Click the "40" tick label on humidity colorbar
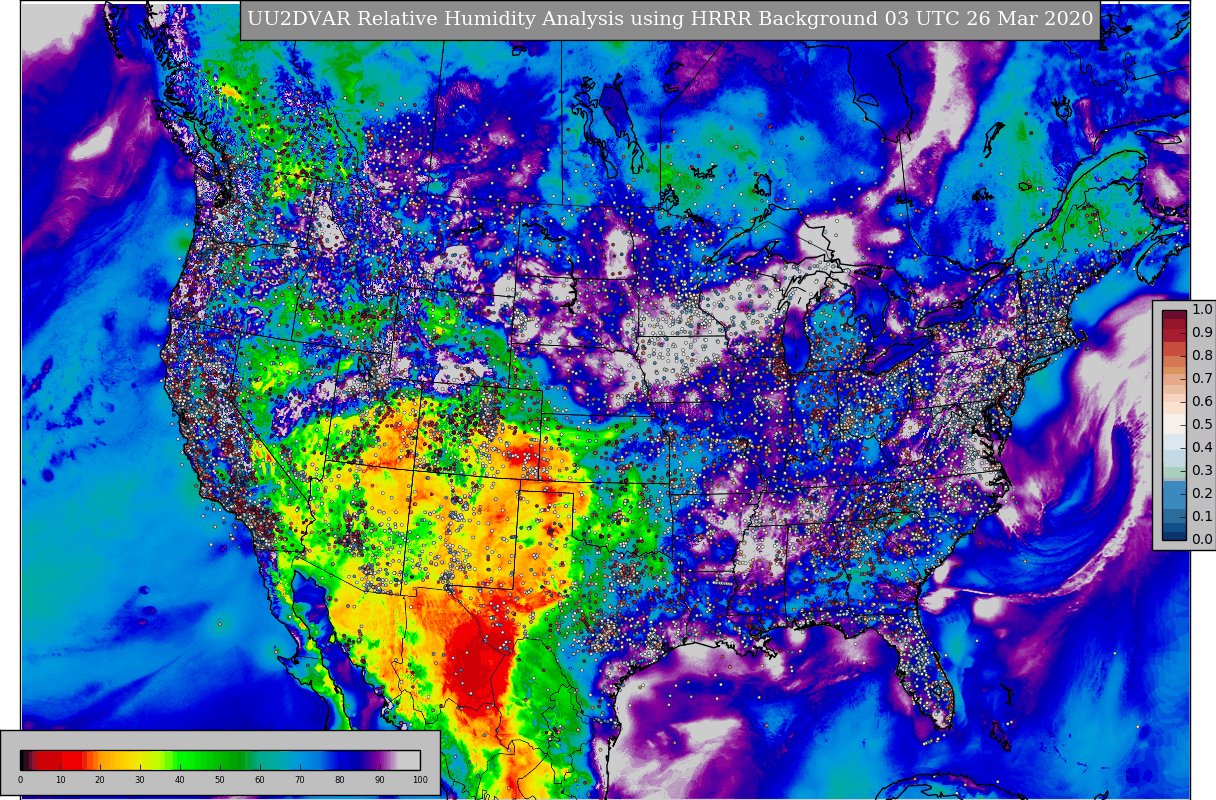 [180, 780]
